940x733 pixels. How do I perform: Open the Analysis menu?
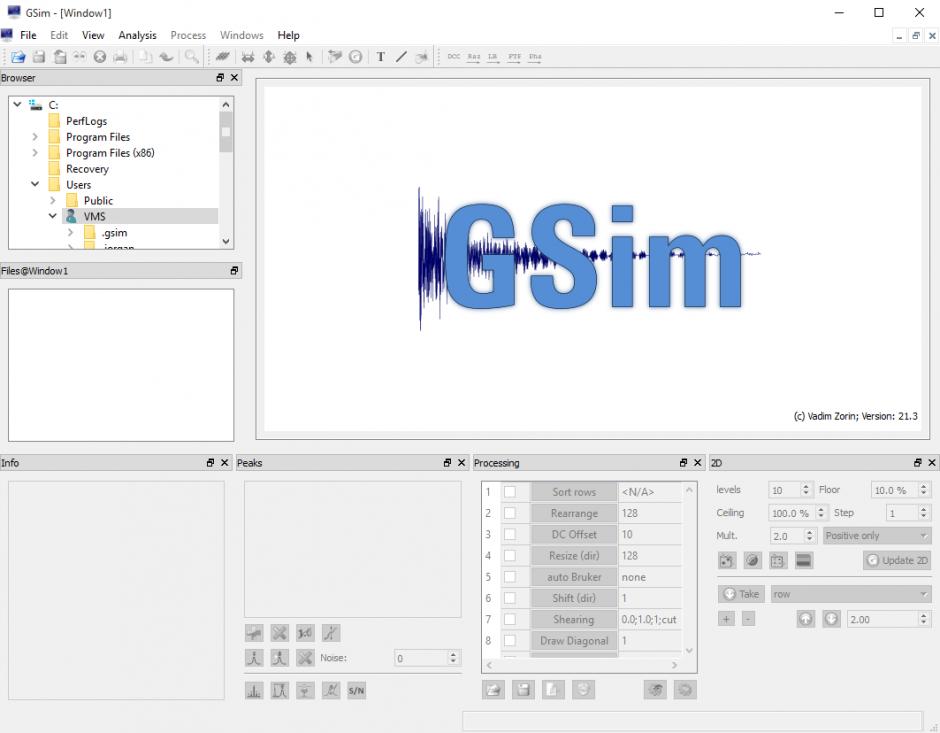coord(137,35)
